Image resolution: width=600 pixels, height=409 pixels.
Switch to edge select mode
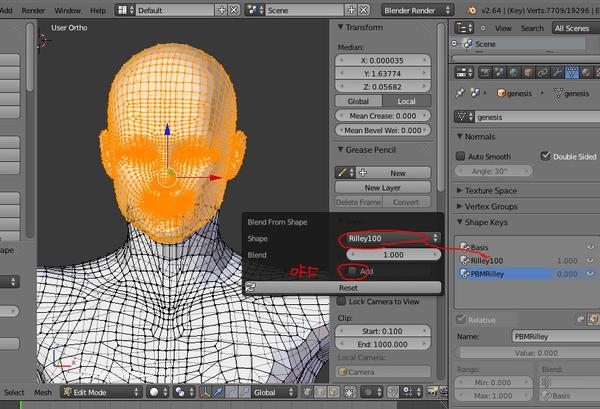(x=320, y=392)
